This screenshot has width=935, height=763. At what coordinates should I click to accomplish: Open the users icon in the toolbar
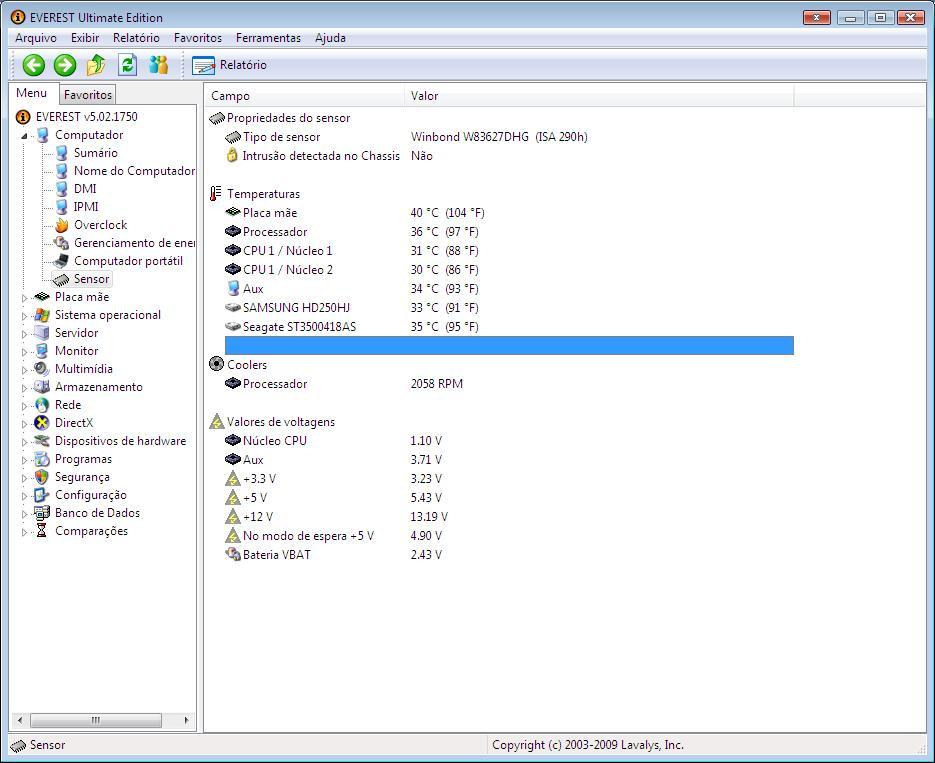pos(159,65)
